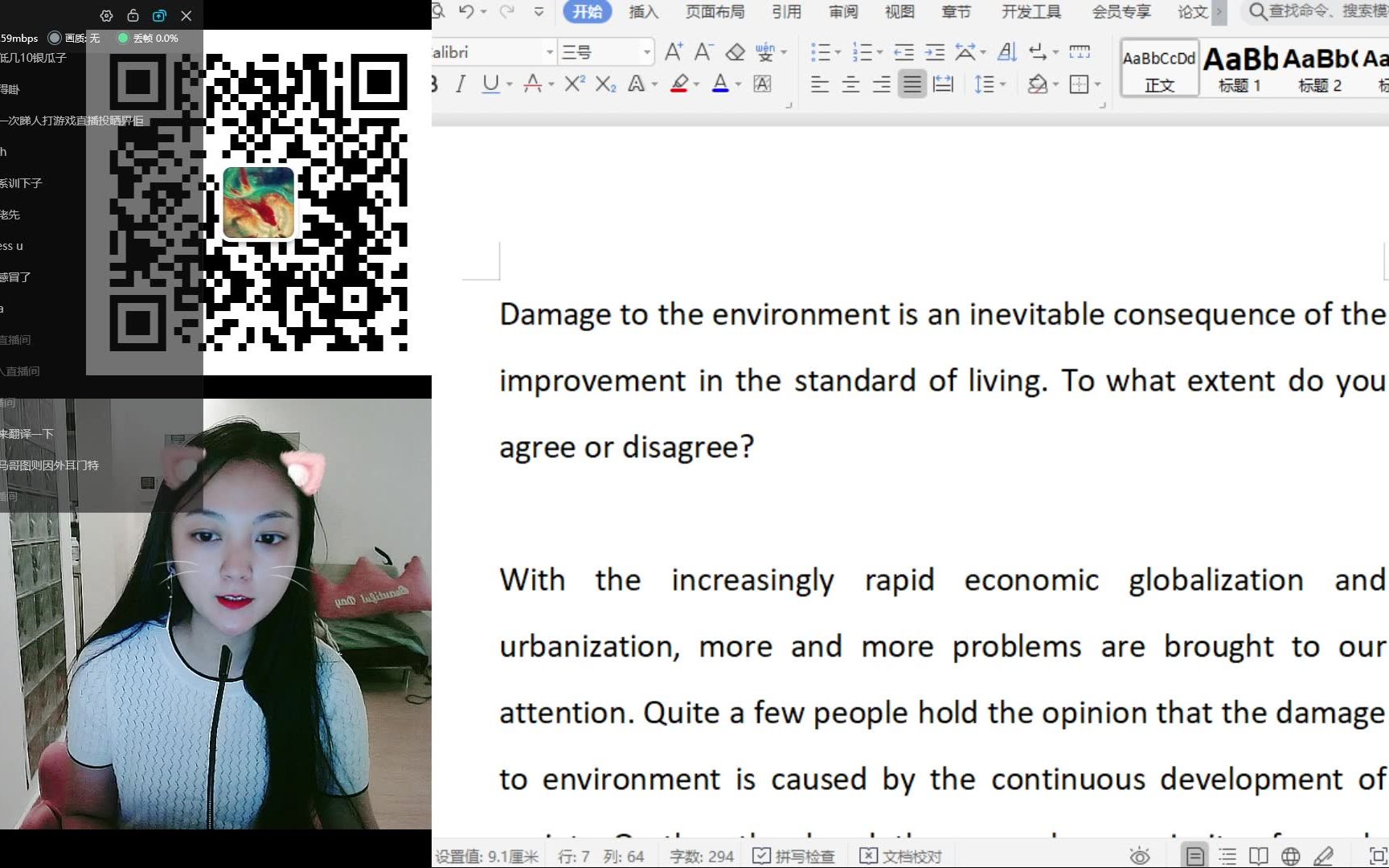Expand the undo history arrow
Image resolution: width=1389 pixels, height=868 pixels.
coord(484,11)
